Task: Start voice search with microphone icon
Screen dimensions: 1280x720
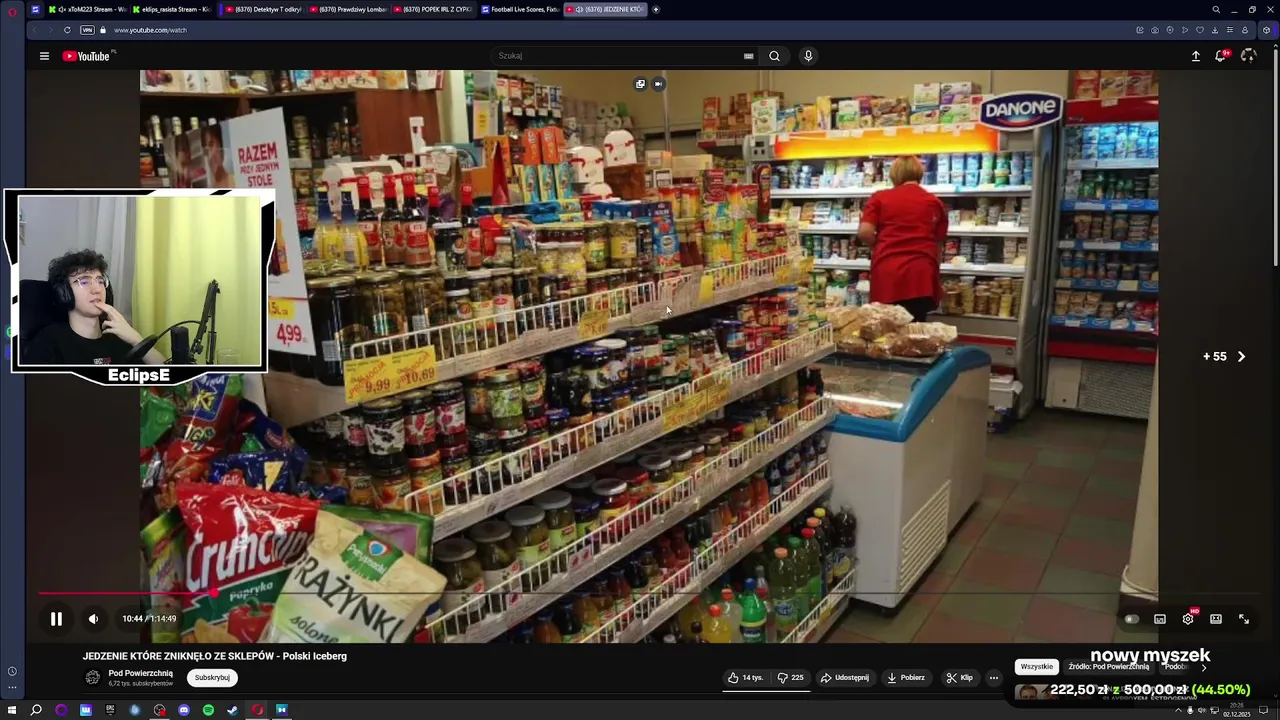Action: (808, 56)
